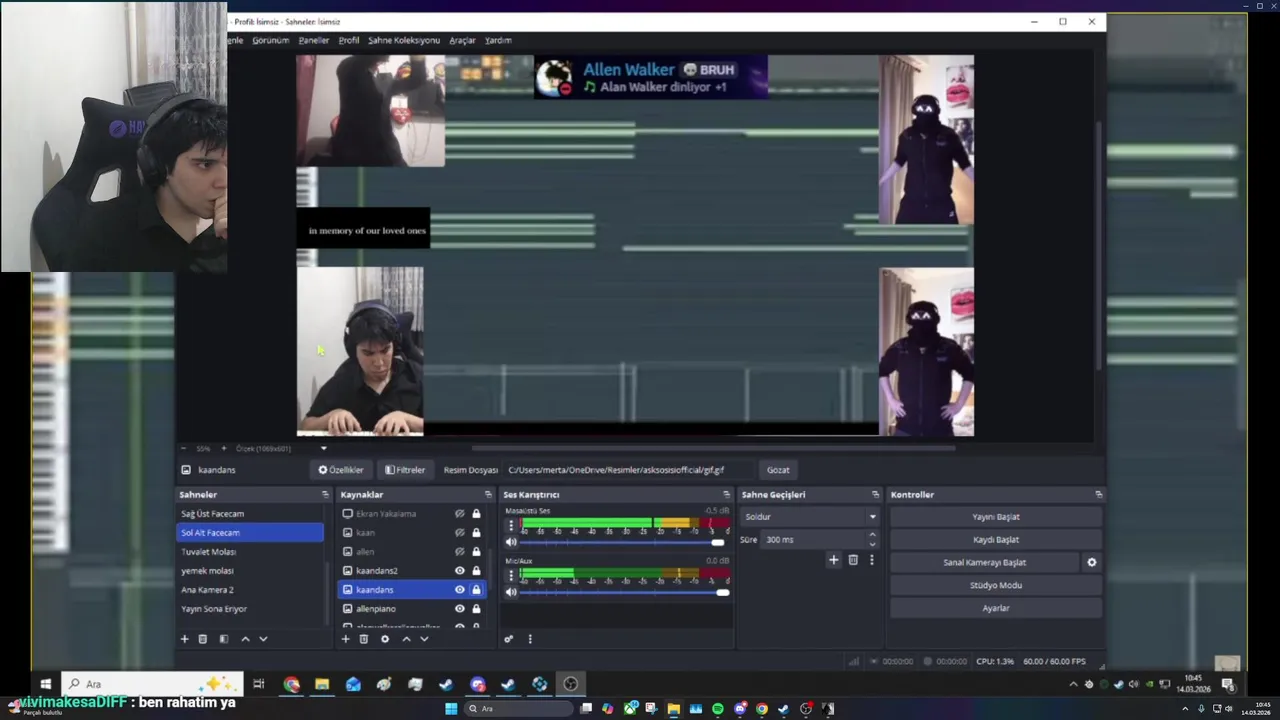Undock the Sahne Geçişleri panel
The height and width of the screenshot is (720, 1280).
875,495
